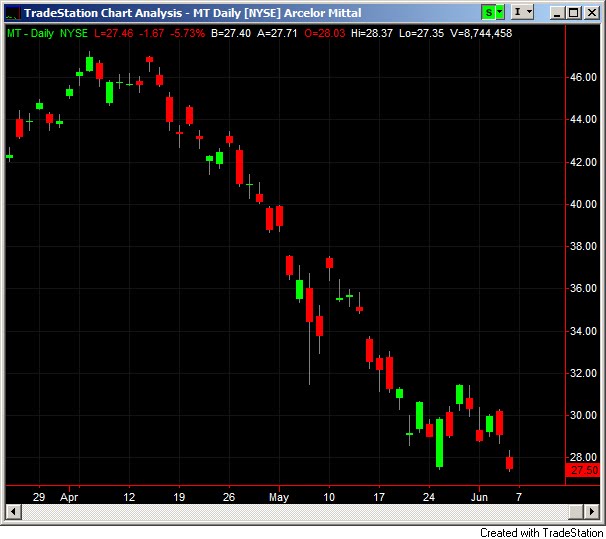Click the 46.00 price axis label
This screenshot has height=539, width=606.
click(583, 77)
